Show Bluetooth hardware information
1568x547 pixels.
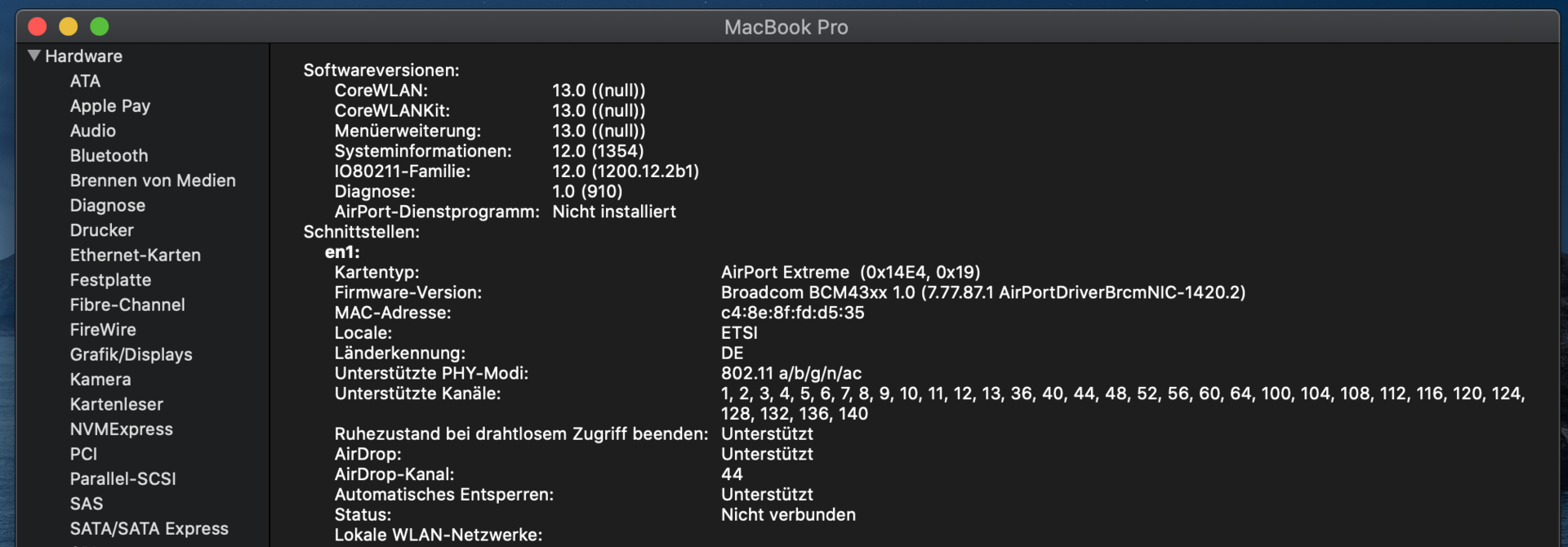pyautogui.click(x=109, y=156)
